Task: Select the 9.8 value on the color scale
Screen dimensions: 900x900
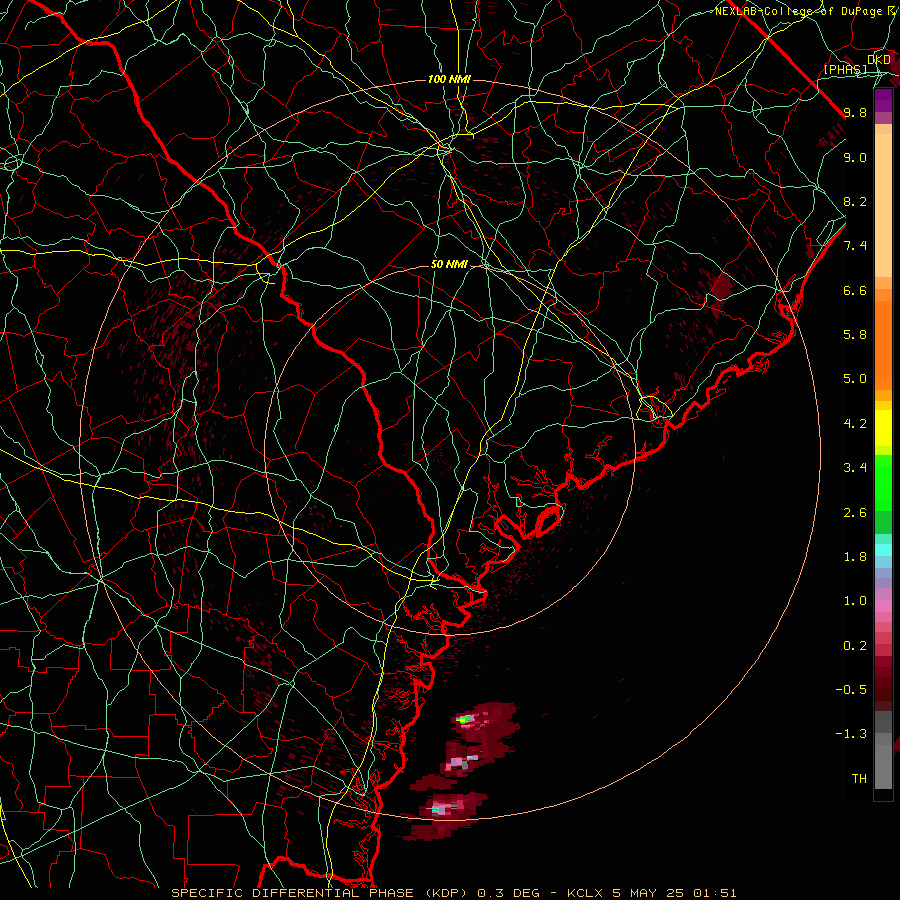Action: coord(855,112)
